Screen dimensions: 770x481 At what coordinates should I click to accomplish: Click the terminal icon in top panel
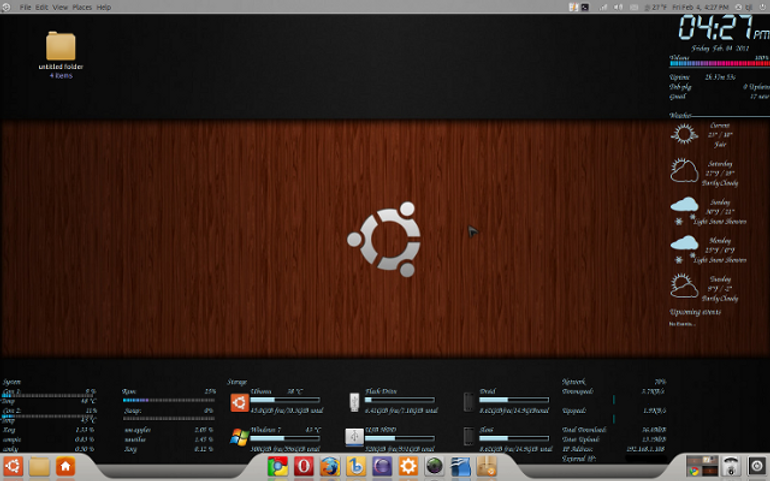click(x=585, y=7)
